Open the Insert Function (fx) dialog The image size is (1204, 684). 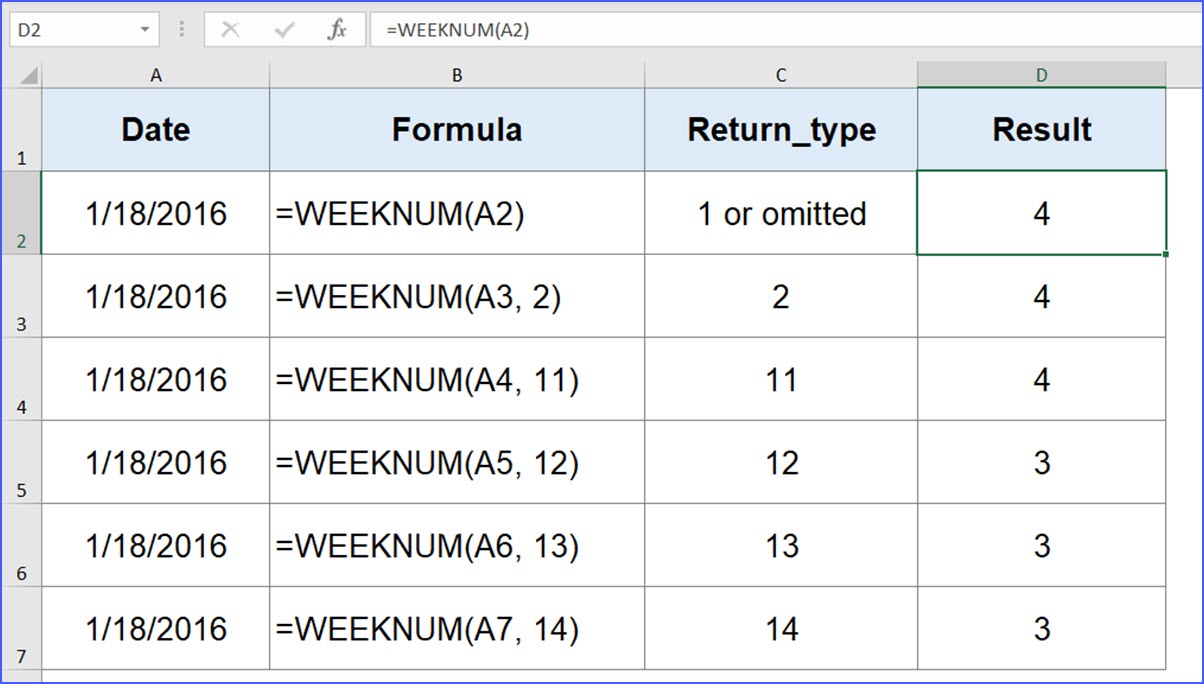click(336, 29)
